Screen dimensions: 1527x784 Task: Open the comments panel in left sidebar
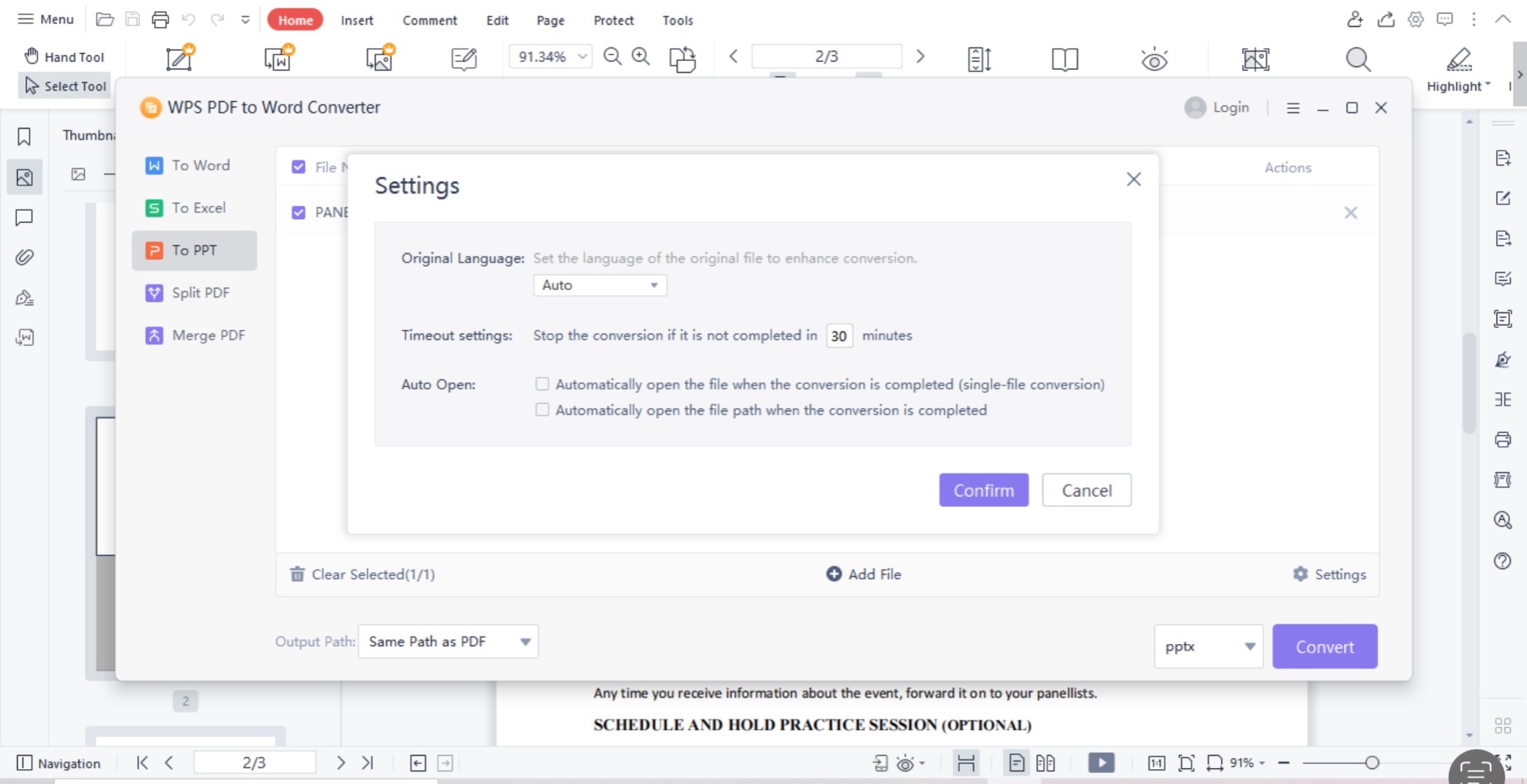pyautogui.click(x=25, y=218)
